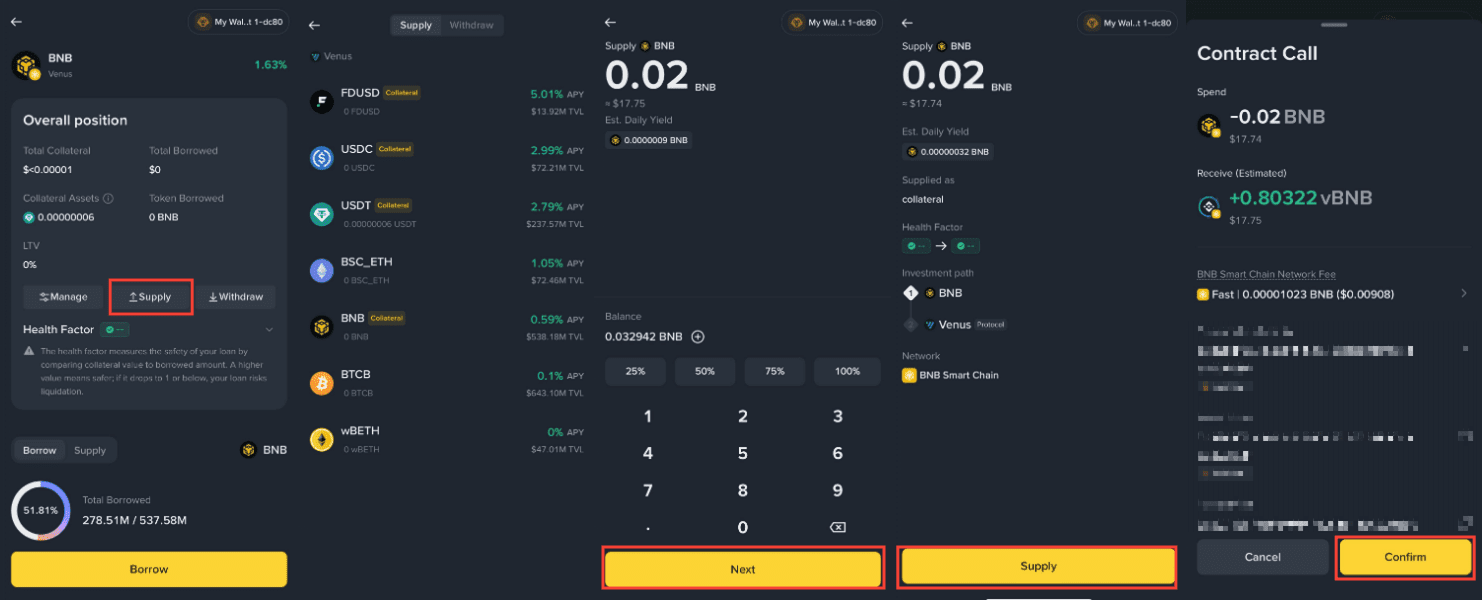Open the Withdraw tab in Overall position

point(235,297)
